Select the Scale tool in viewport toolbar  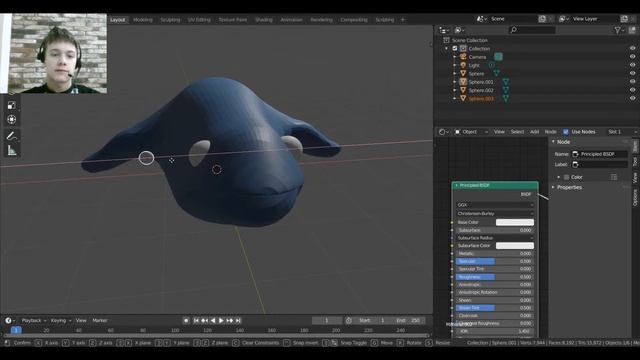(11, 105)
